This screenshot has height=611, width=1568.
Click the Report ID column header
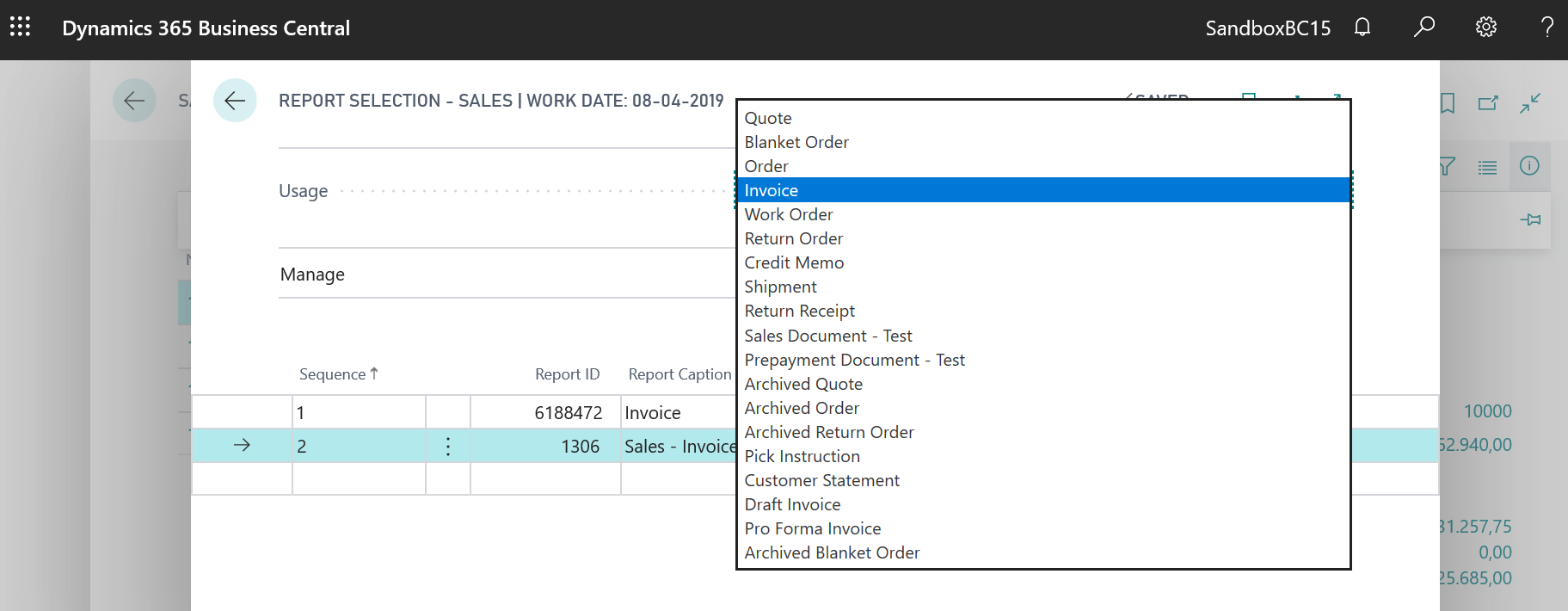click(567, 374)
